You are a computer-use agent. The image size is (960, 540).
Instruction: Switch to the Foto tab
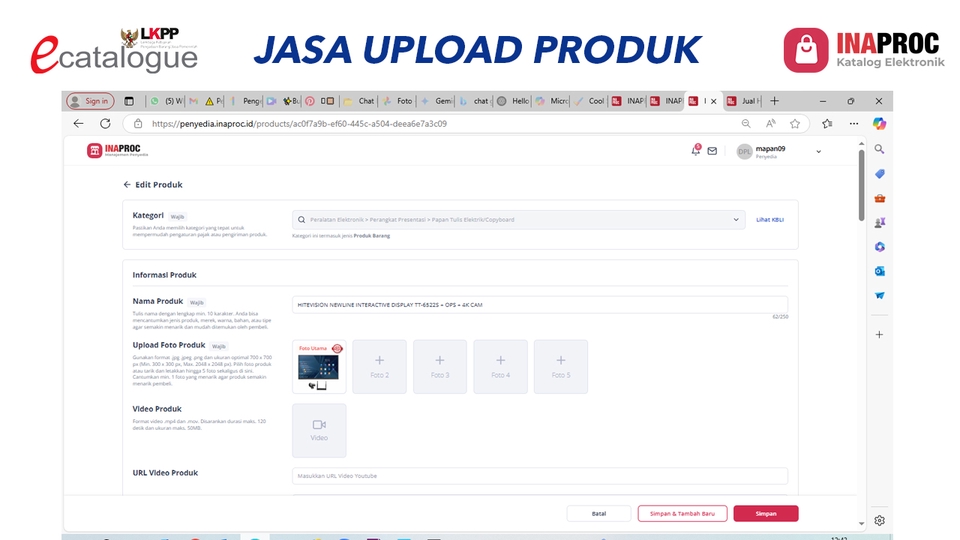tap(398, 101)
